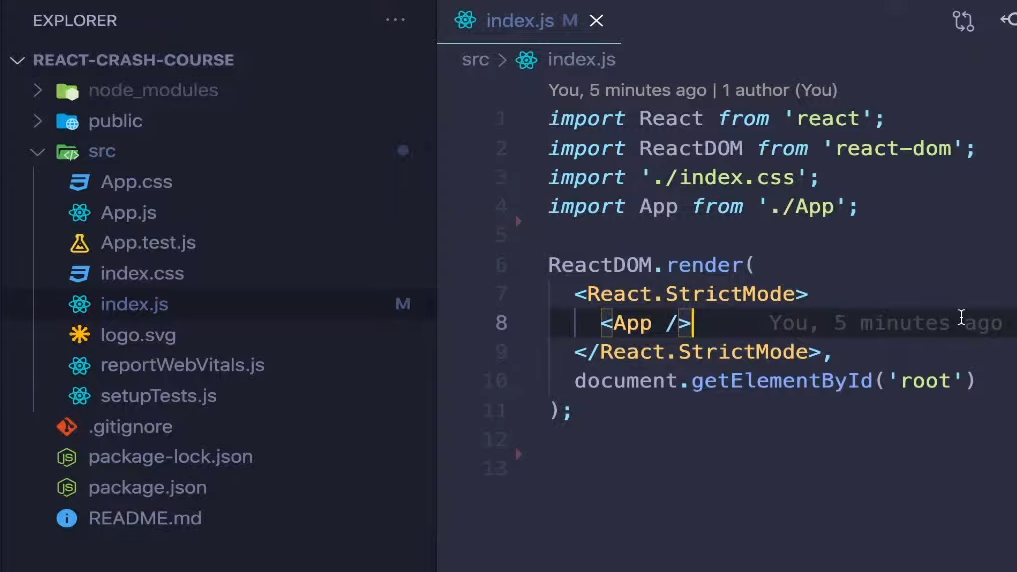This screenshot has height=572, width=1017.
Task: Open README.md file
Action: click(145, 518)
